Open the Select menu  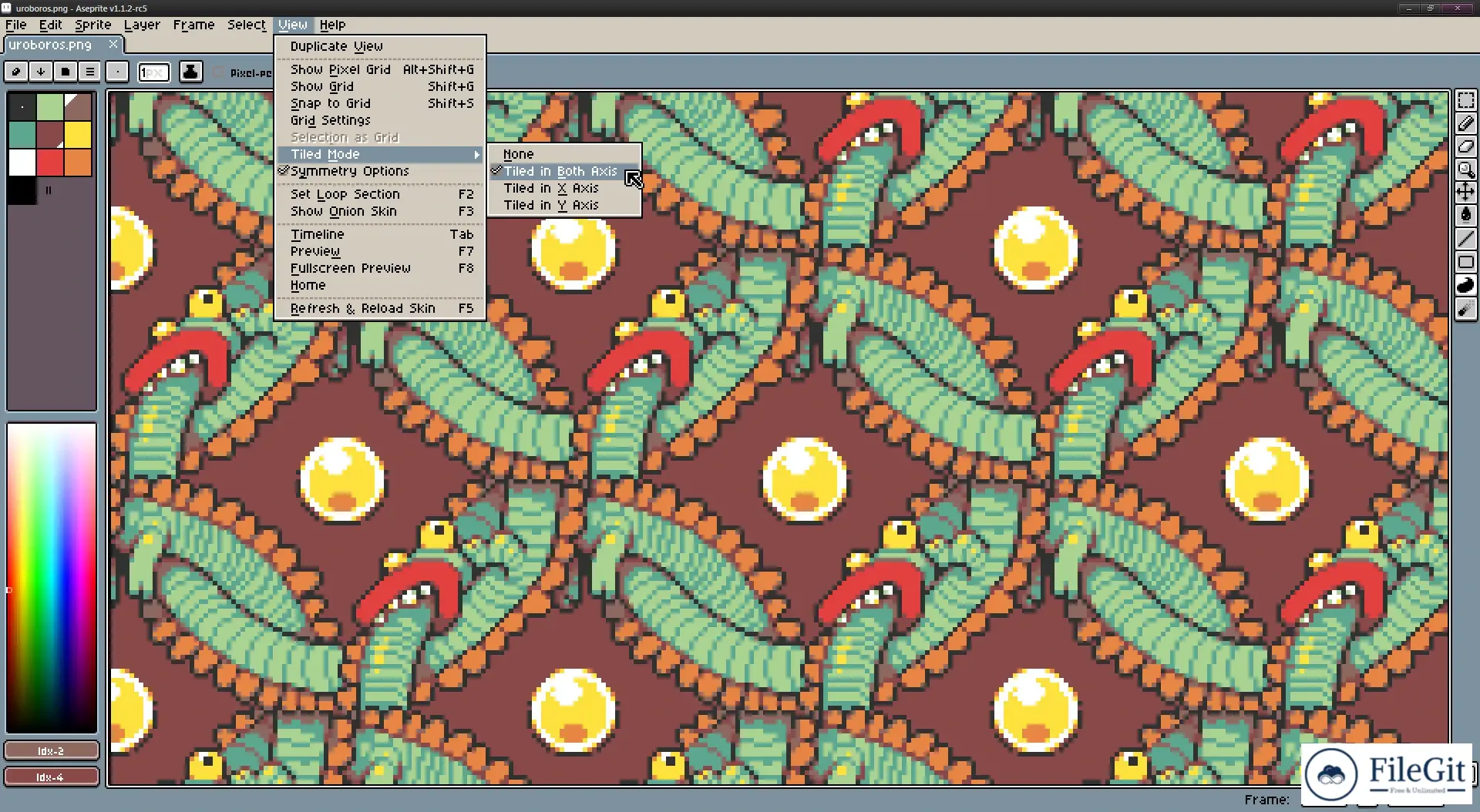(247, 25)
